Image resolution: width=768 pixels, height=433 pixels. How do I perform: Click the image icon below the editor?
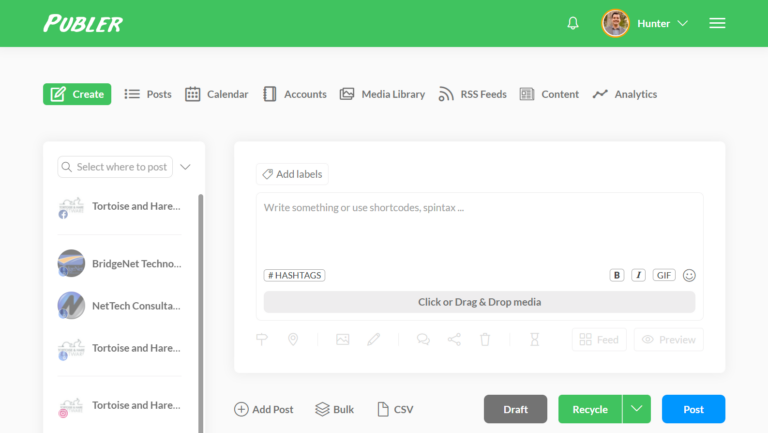(343, 339)
